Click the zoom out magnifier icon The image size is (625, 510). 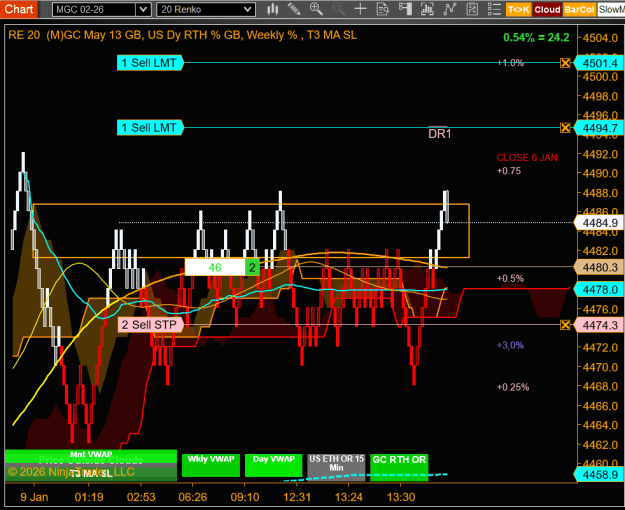pyautogui.click(x=338, y=9)
